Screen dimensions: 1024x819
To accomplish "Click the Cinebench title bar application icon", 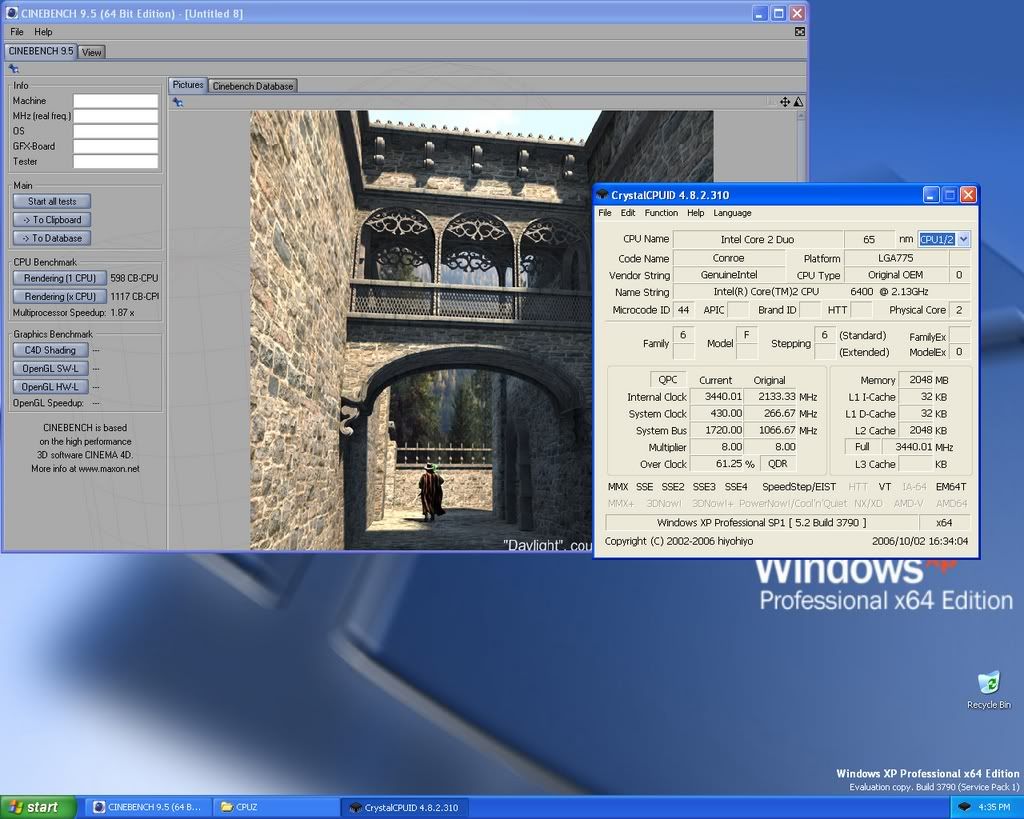I will pyautogui.click(x=12, y=13).
